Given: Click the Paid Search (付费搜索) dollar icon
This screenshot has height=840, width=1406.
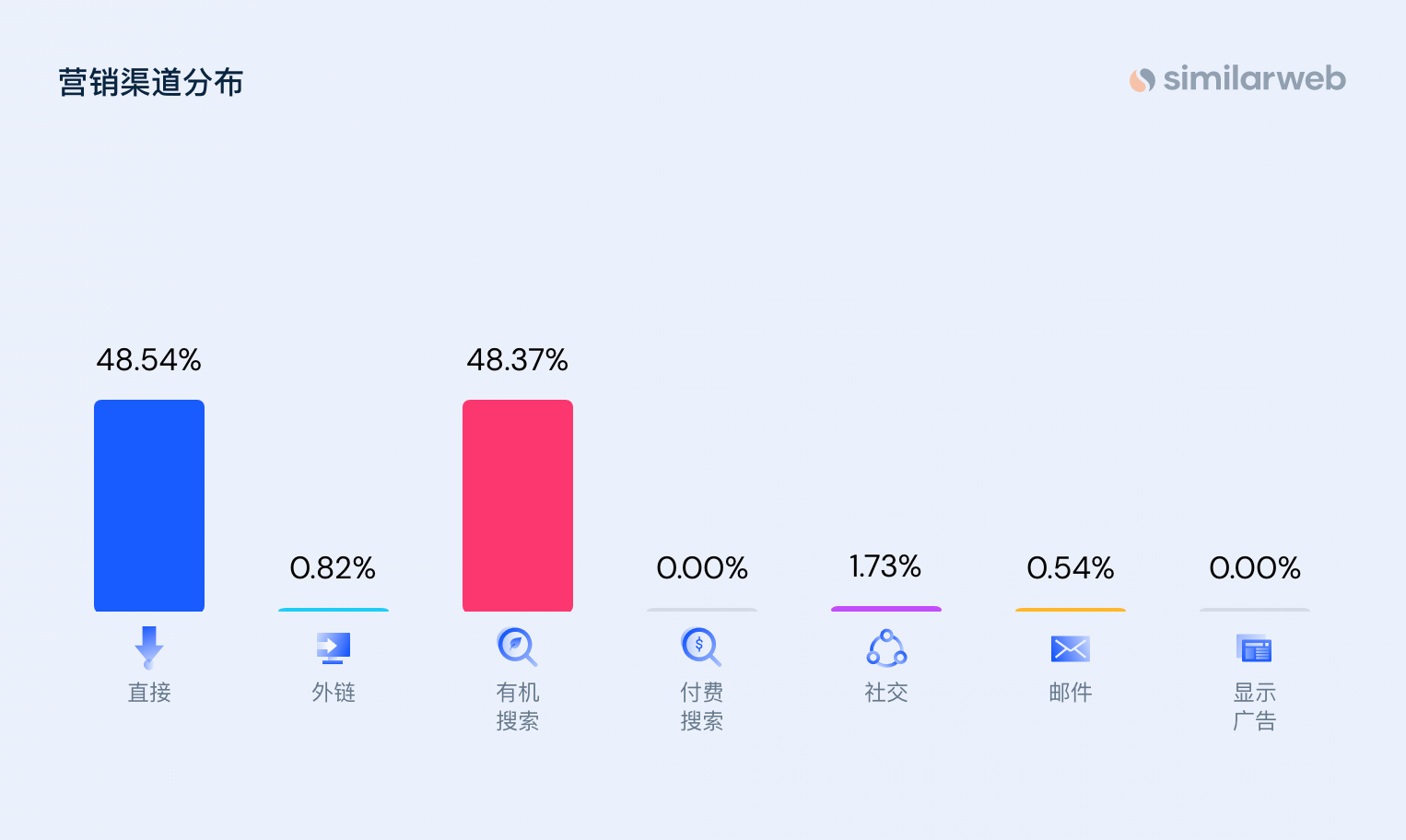Looking at the screenshot, I should (x=701, y=647).
